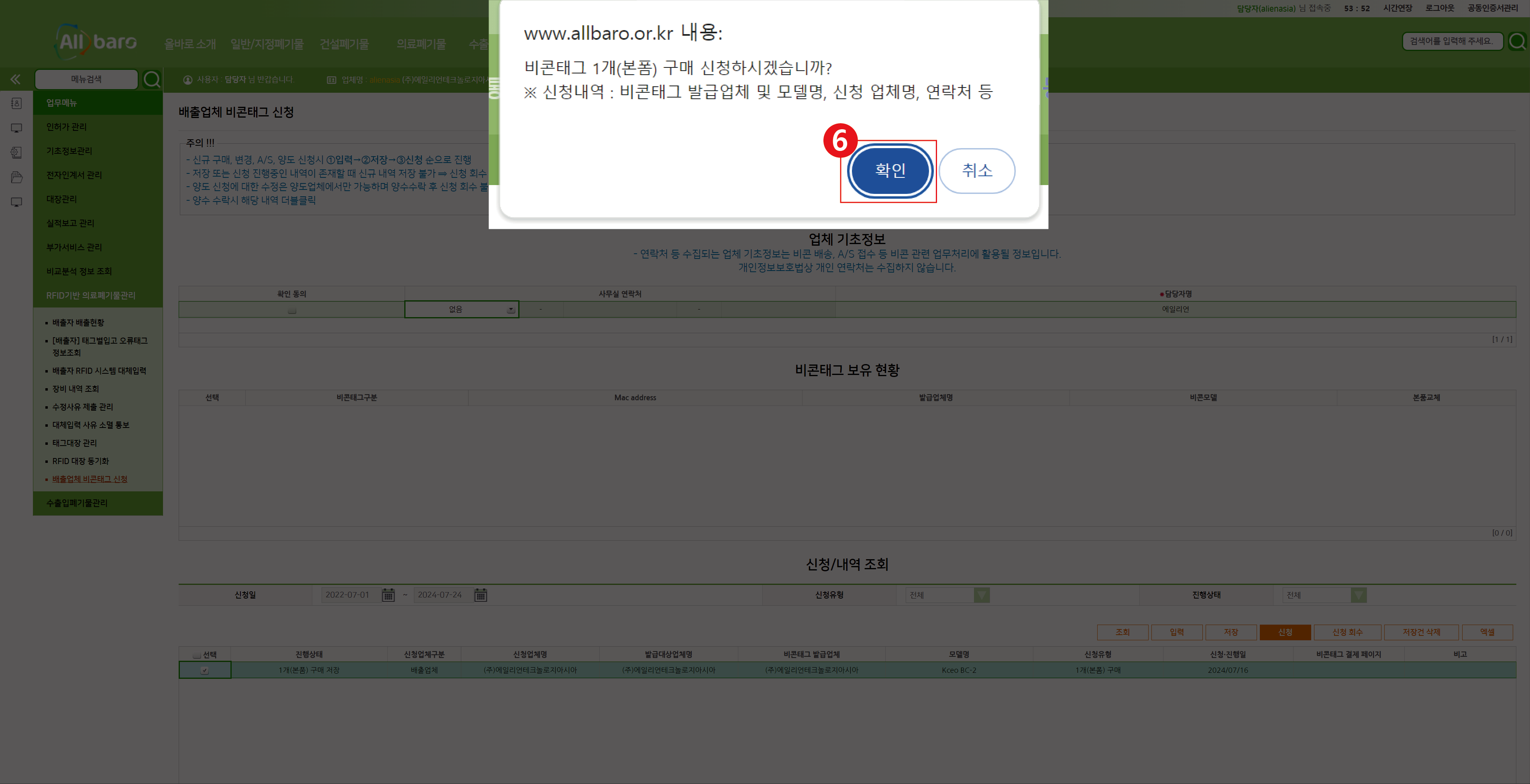Click the monitor icon next to 인허가 관리
This screenshot has height=784, width=1530.
16,127
